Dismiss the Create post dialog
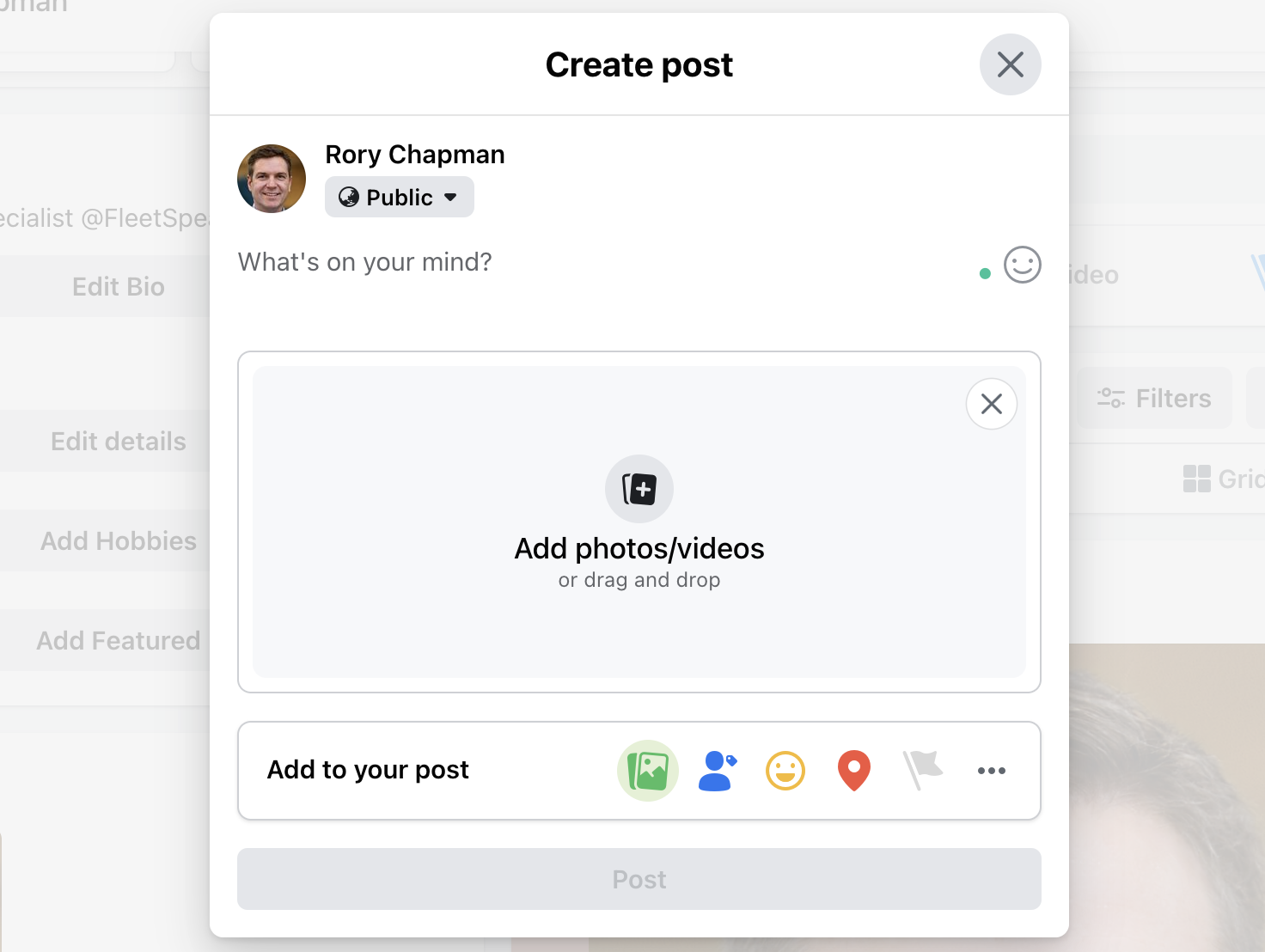Viewport: 1265px width, 952px height. (1010, 64)
